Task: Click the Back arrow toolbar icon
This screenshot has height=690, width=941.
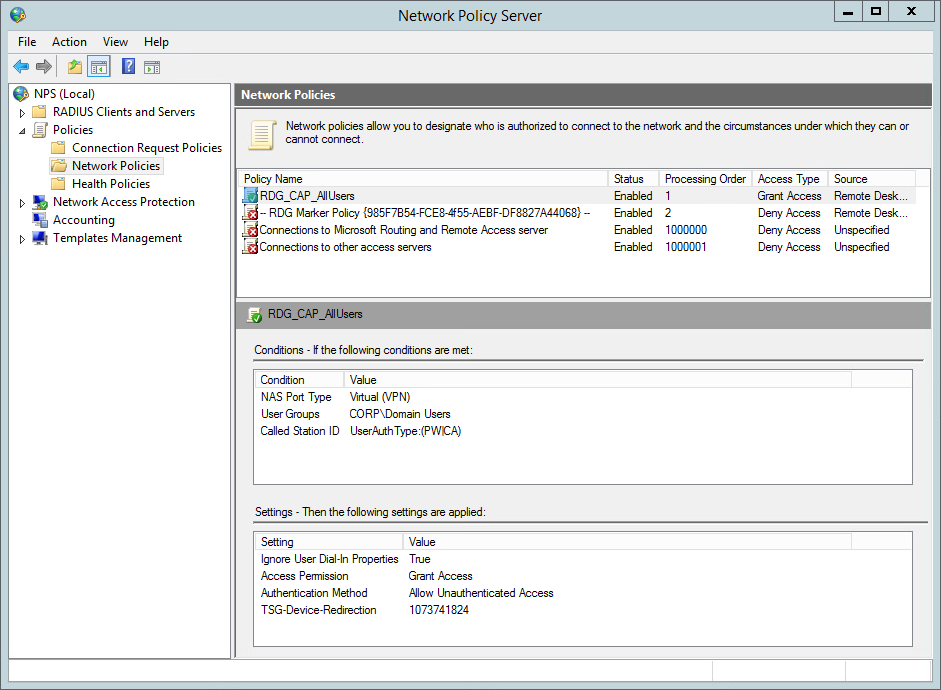Action: point(21,67)
